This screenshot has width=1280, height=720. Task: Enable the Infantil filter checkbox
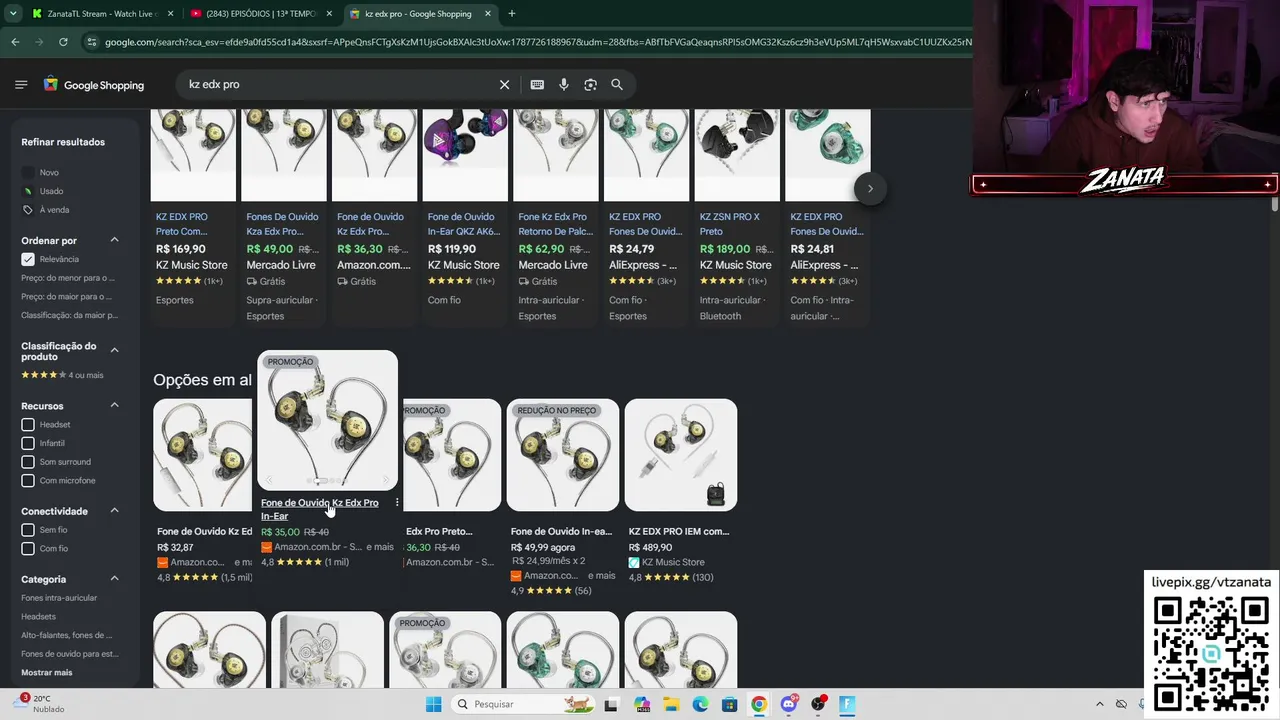(x=28, y=443)
